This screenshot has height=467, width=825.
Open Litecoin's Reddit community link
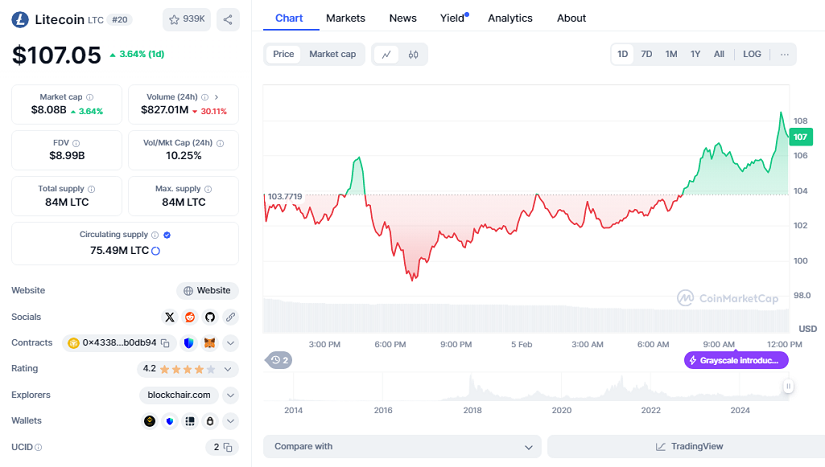pyautogui.click(x=190, y=317)
